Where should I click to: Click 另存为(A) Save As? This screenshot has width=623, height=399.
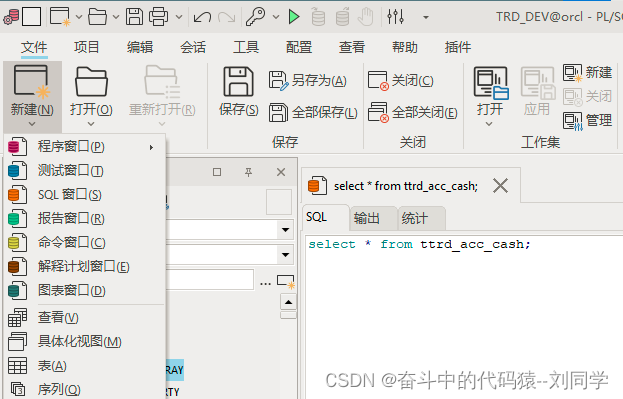[308, 80]
